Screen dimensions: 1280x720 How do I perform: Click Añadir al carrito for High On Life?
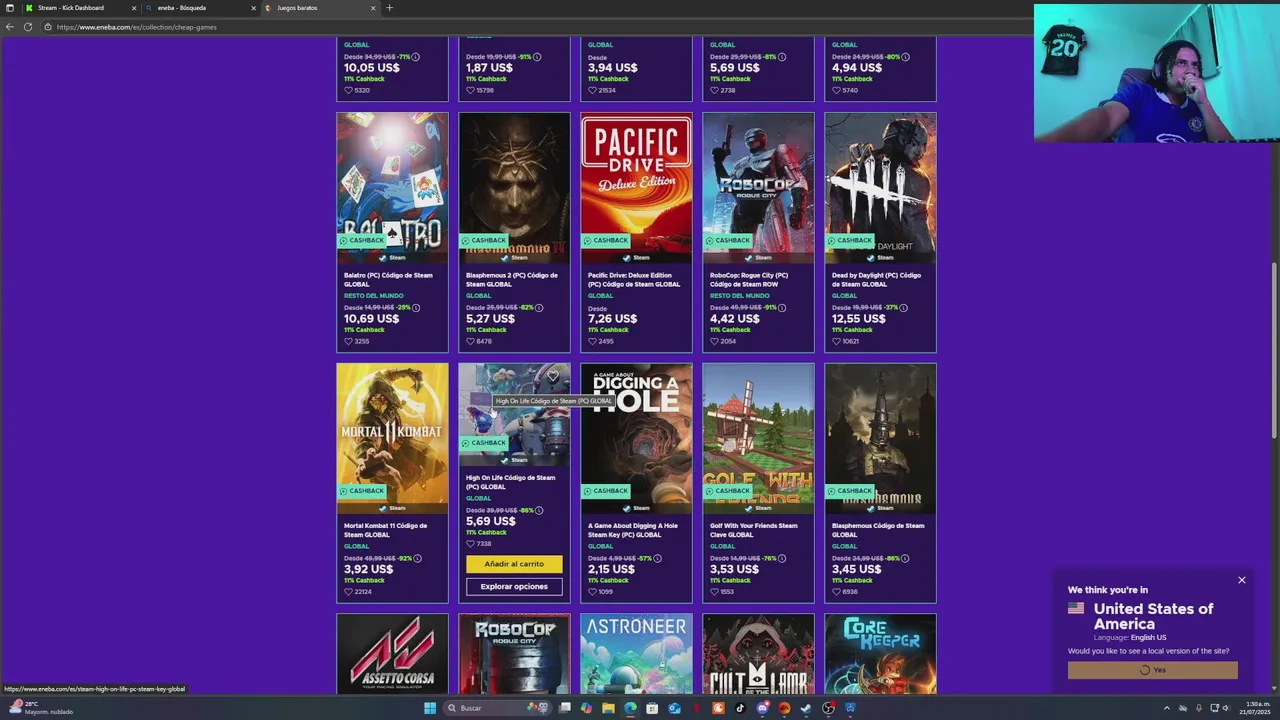514,564
